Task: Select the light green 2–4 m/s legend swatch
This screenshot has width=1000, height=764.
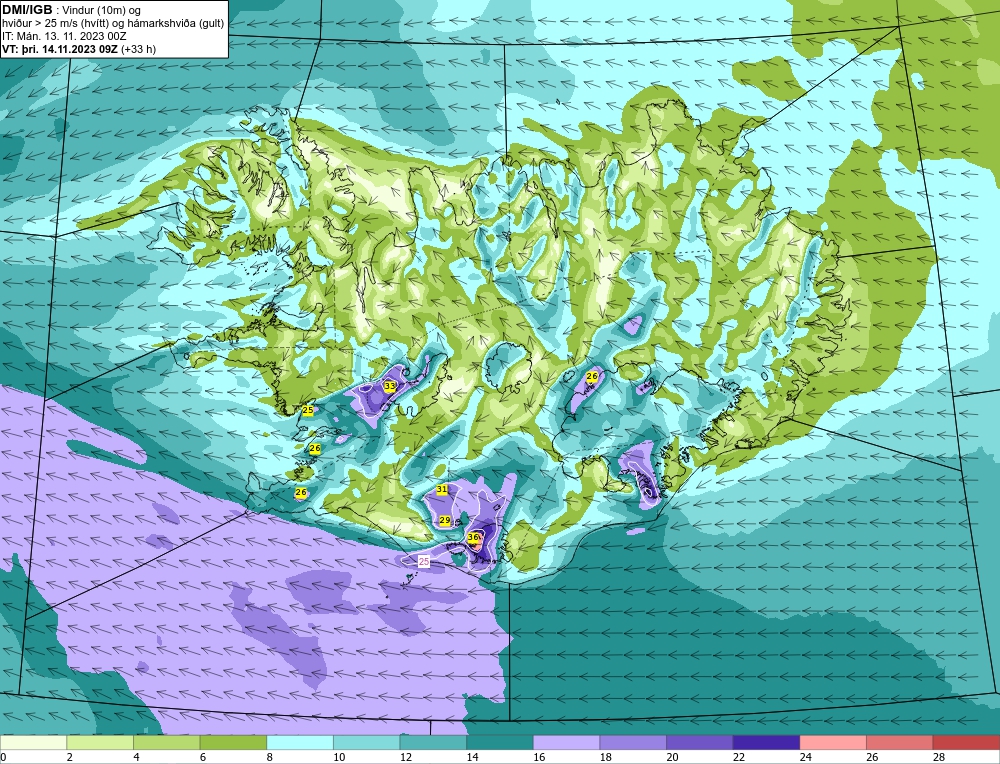Action: pyautogui.click(x=100, y=743)
